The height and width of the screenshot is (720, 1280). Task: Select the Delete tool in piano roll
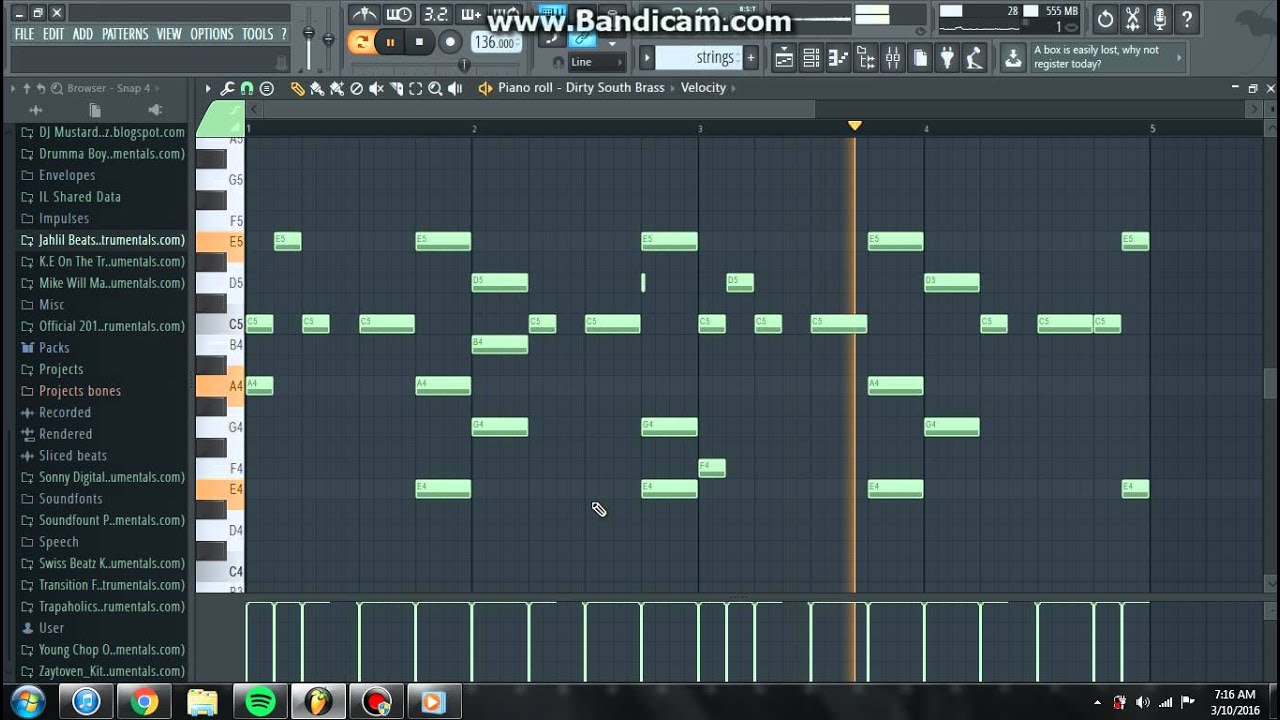(x=357, y=88)
